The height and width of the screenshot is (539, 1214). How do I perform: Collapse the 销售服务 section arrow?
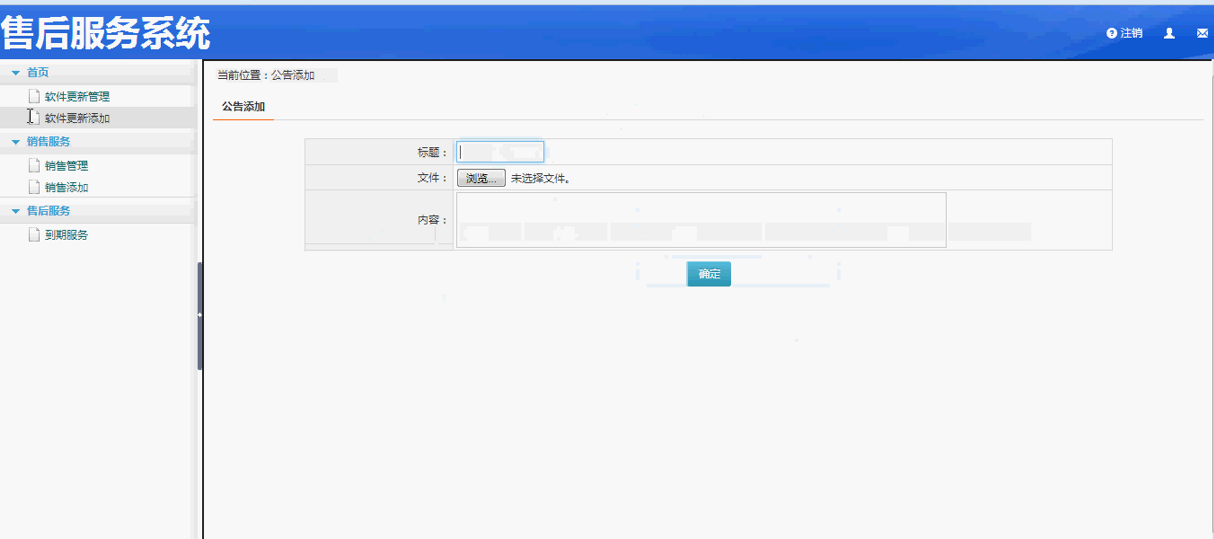(15, 142)
